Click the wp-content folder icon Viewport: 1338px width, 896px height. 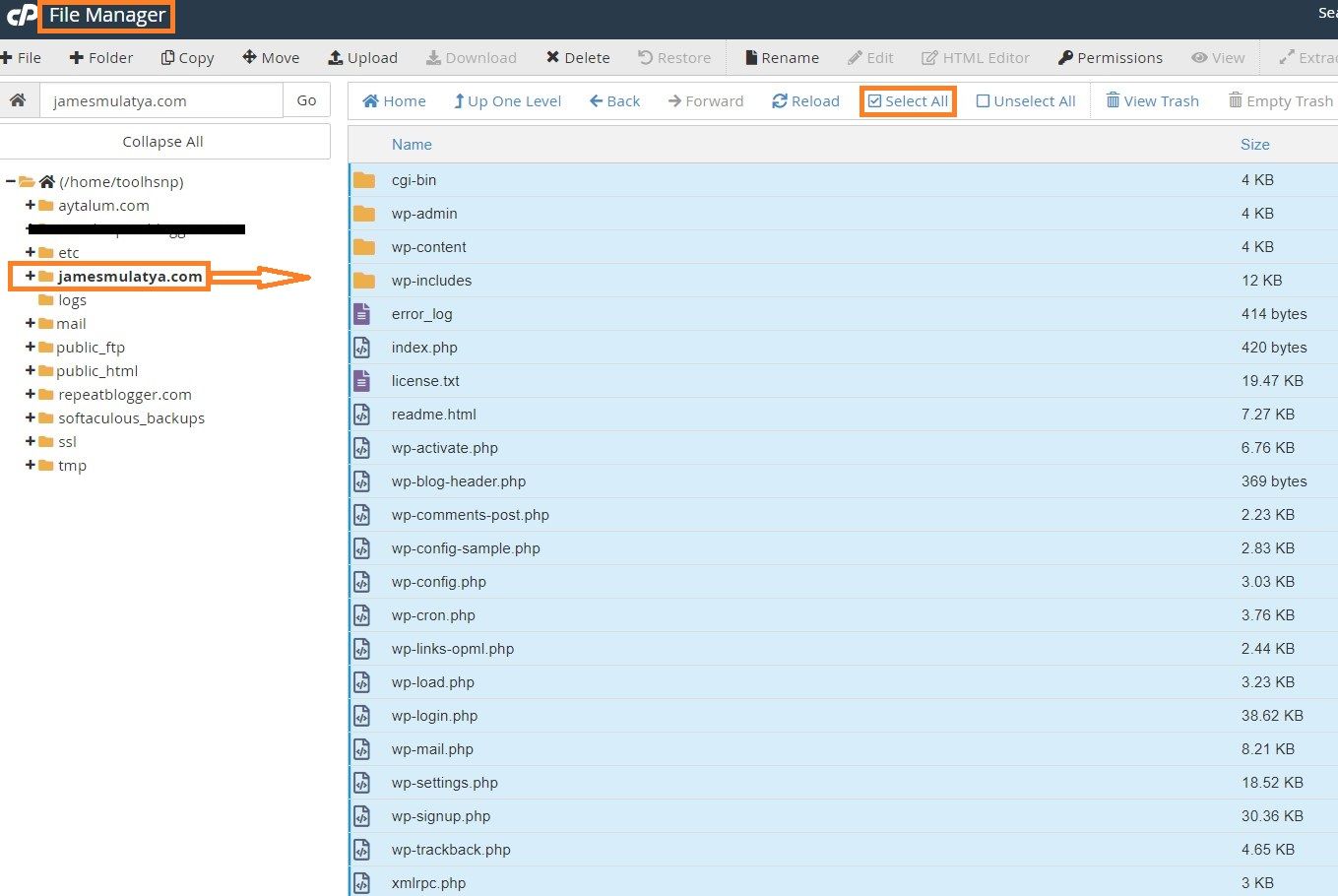[x=364, y=247]
